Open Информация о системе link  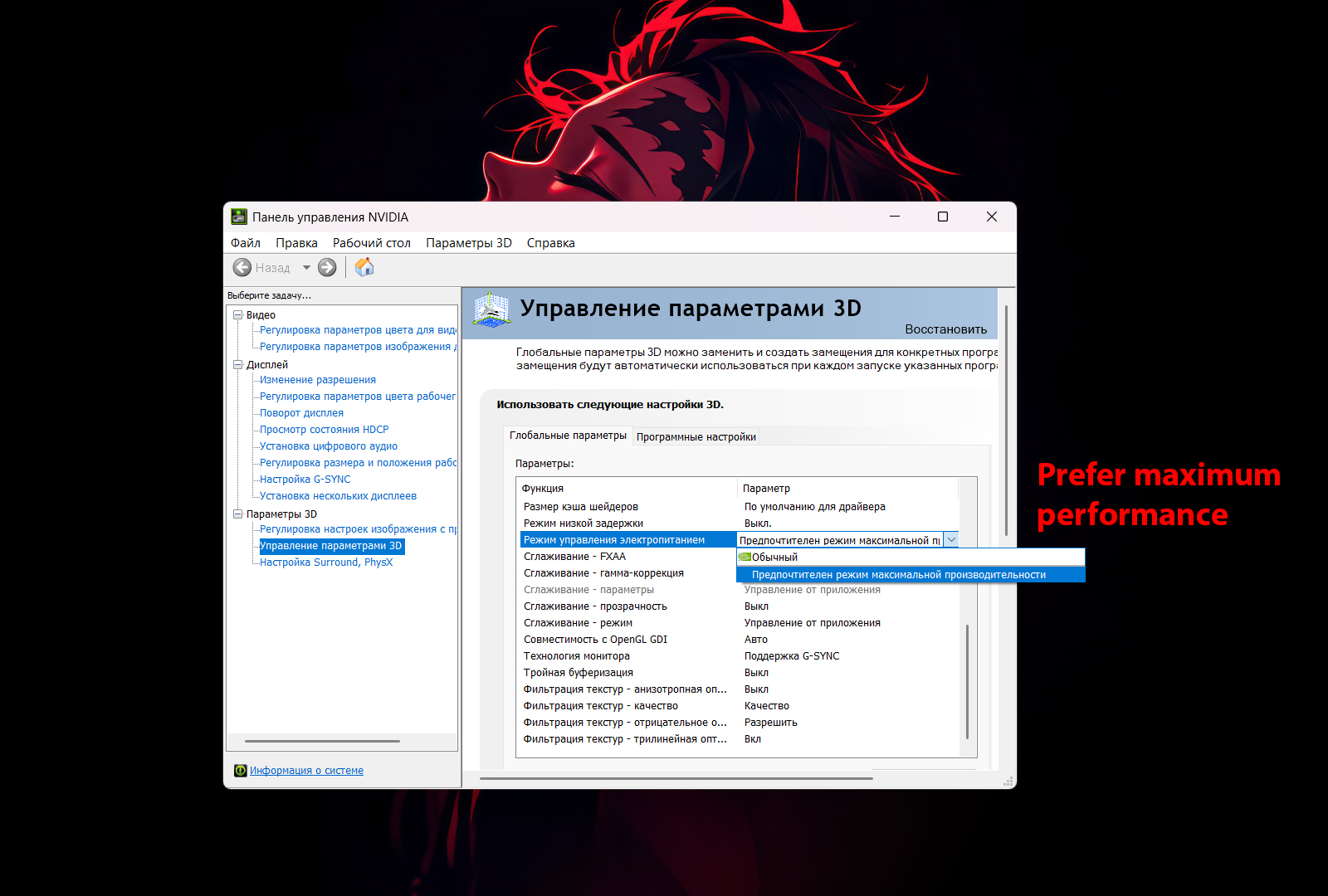coord(307,771)
